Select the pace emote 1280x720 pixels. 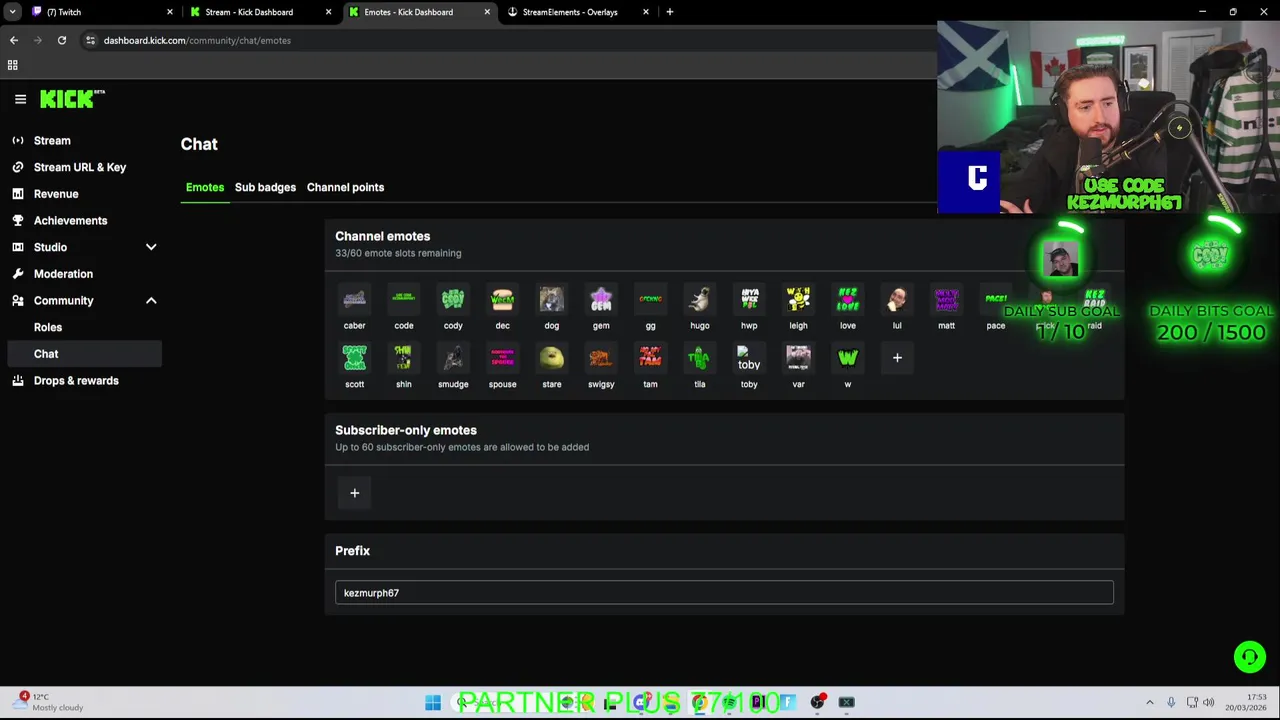pyautogui.click(x=996, y=299)
